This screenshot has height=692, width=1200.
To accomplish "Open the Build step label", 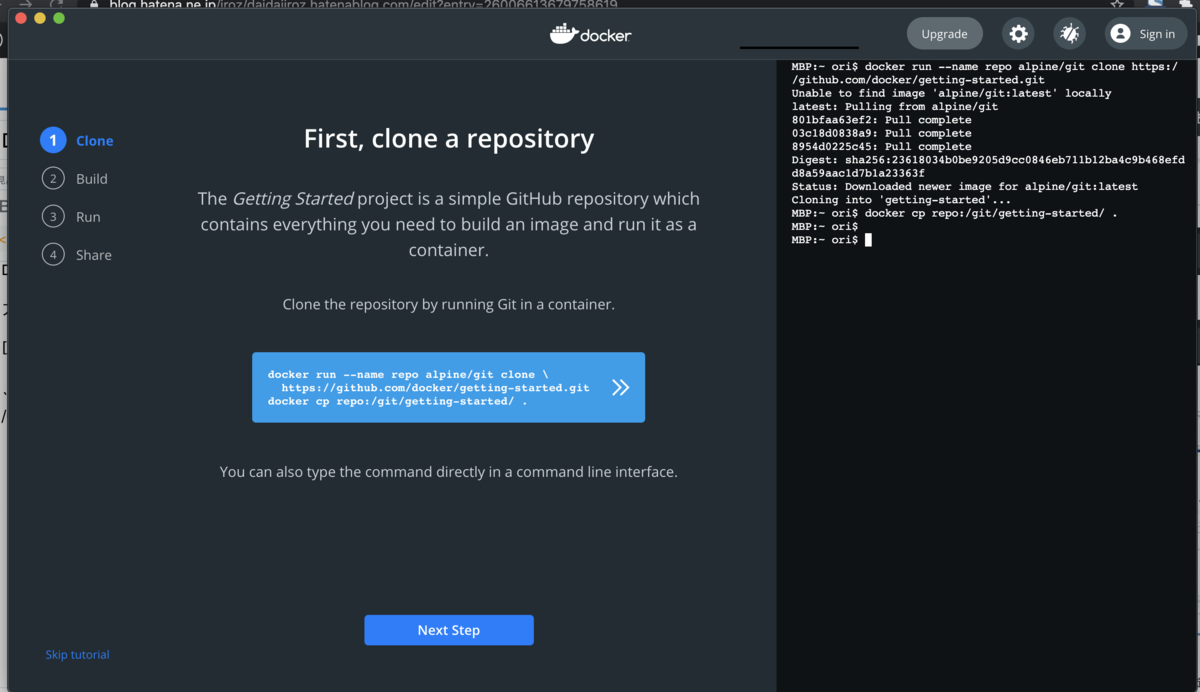I will tap(92, 179).
